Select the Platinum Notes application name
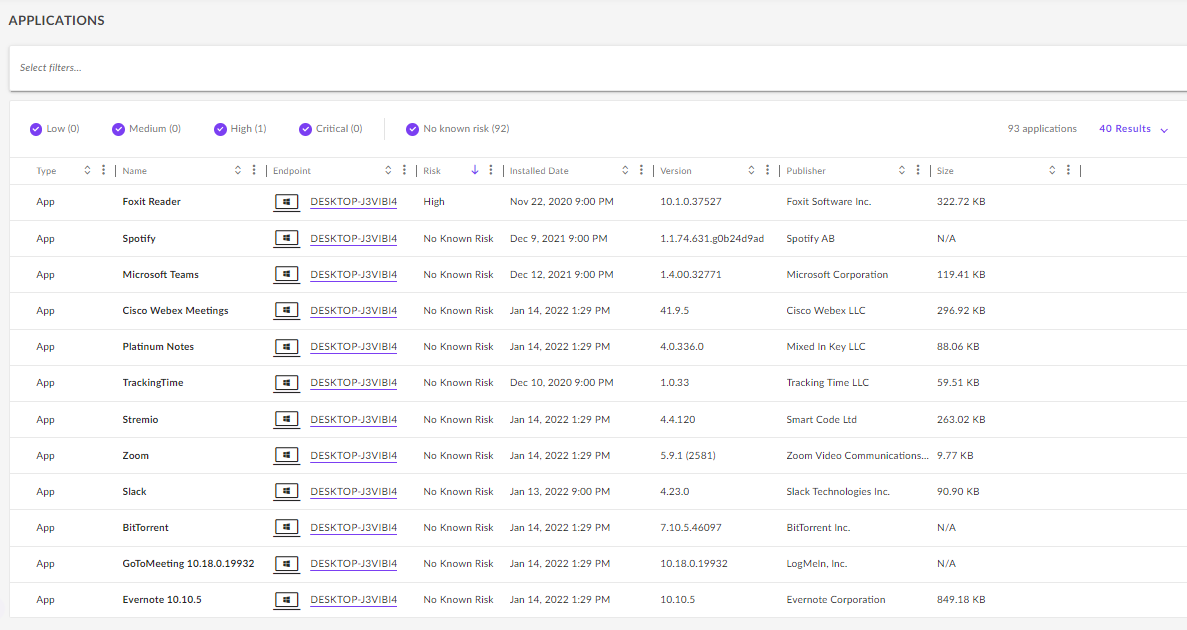This screenshot has height=630, width=1187. click(x=158, y=347)
